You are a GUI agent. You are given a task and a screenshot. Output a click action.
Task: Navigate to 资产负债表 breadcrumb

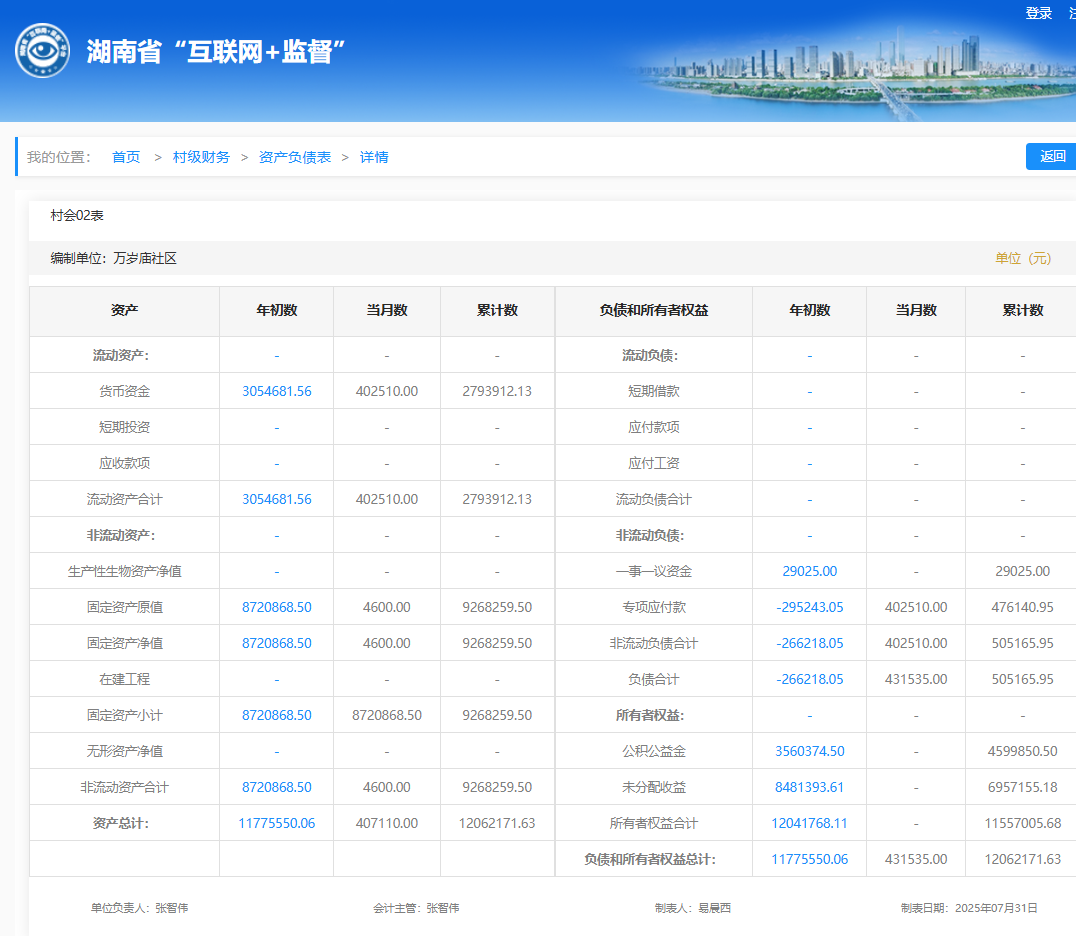pos(295,157)
